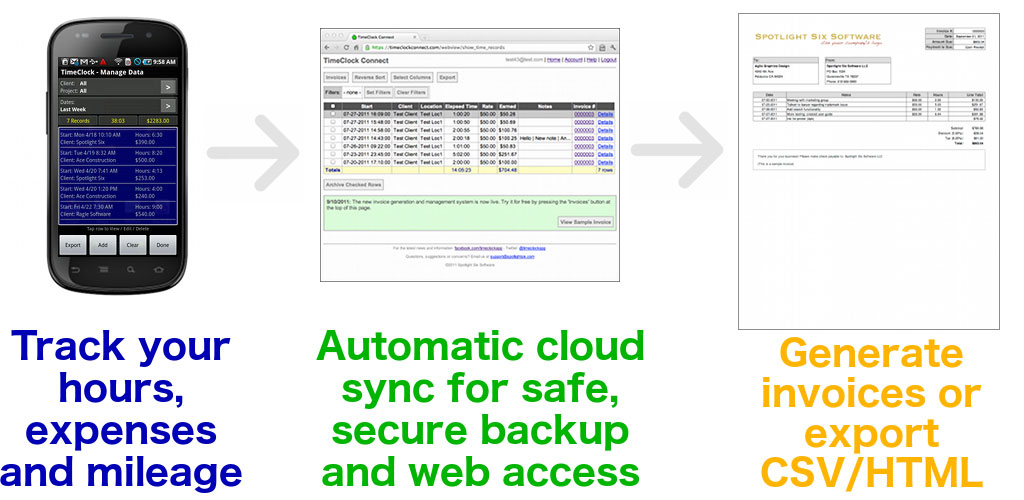
Task: Open the Help link
Action: tap(591, 59)
